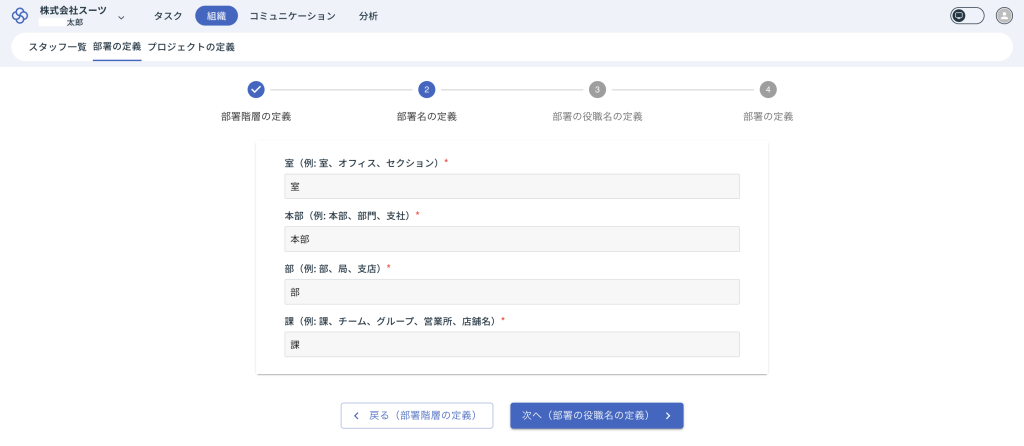Click the 室 name input field
This screenshot has height=446, width=1024.
point(512,187)
